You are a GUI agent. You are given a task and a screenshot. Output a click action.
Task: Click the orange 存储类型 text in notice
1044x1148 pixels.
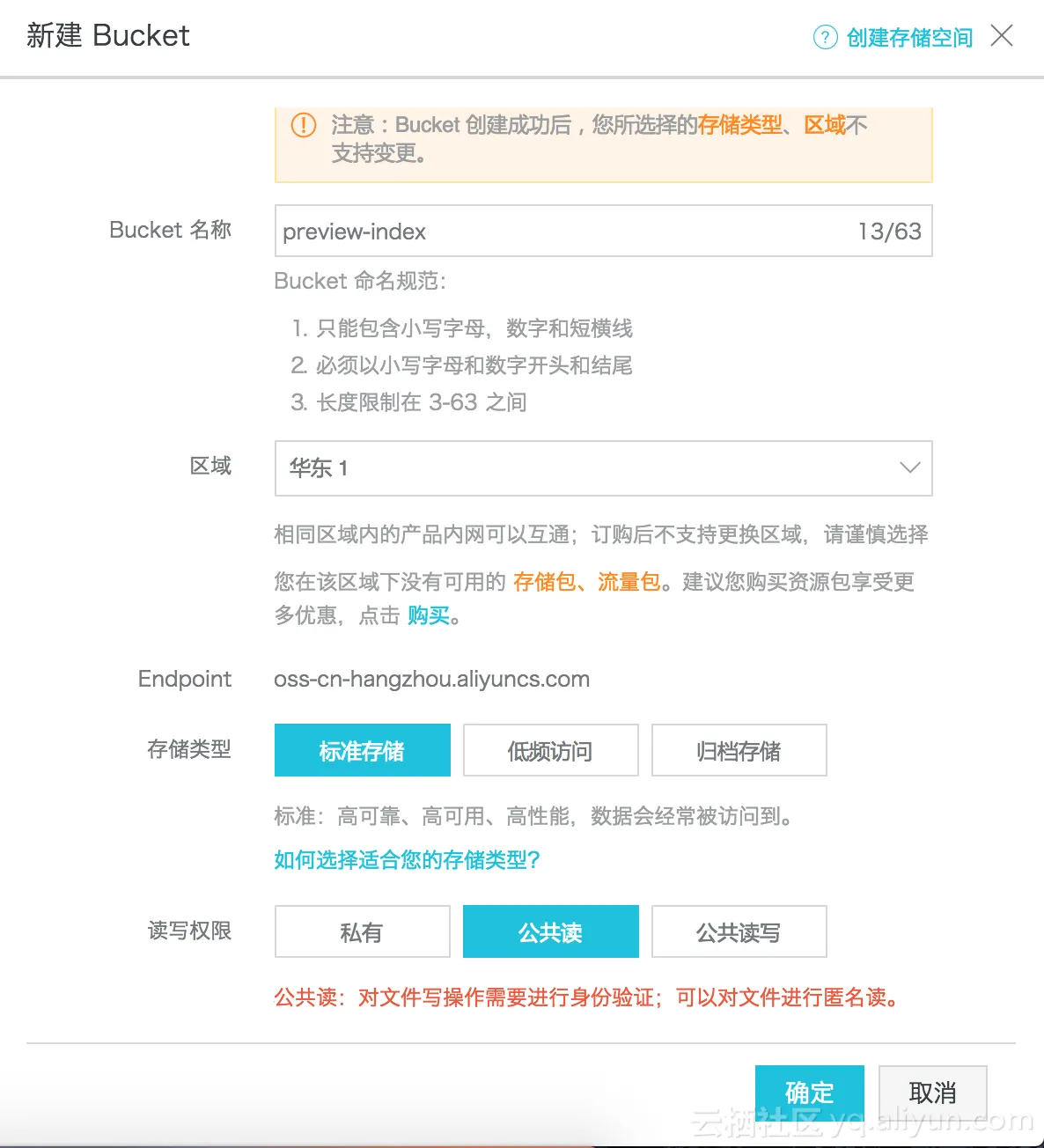click(x=739, y=125)
